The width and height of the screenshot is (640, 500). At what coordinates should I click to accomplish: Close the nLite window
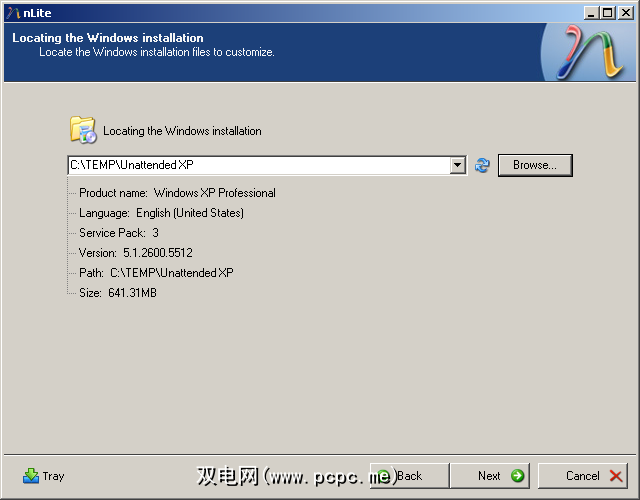[625, 13]
